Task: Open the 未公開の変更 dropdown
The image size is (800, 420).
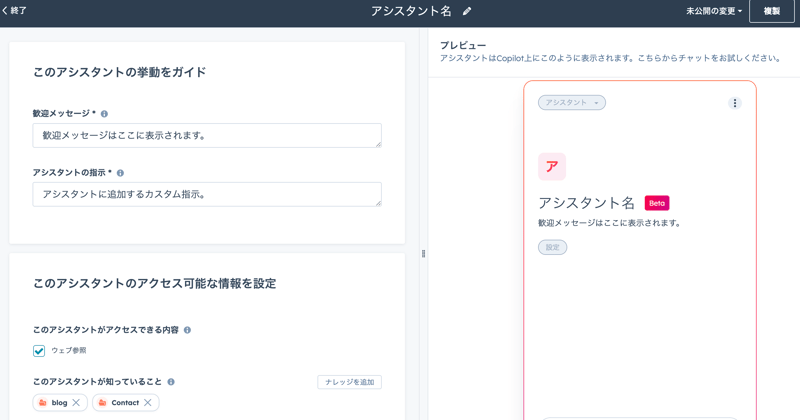Action: pyautogui.click(x=714, y=12)
